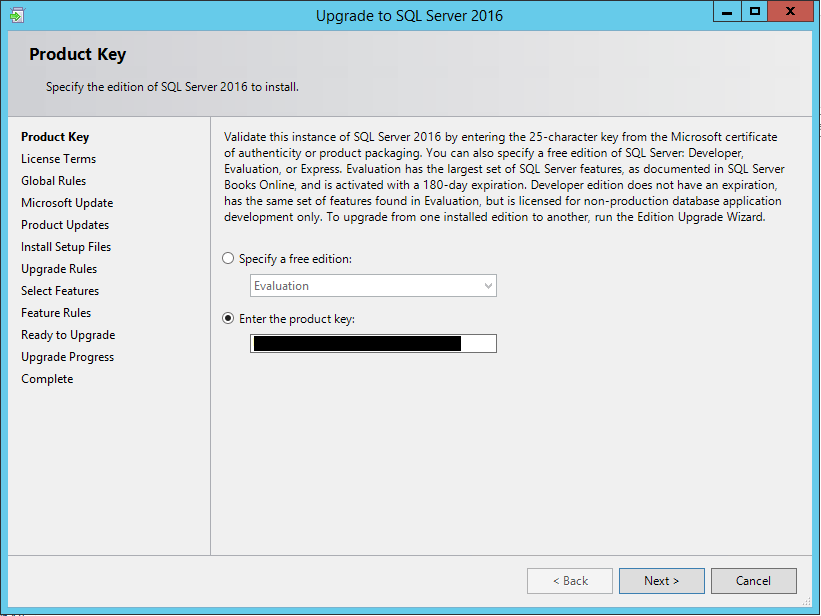Image resolution: width=821 pixels, height=616 pixels.
Task: Select the Complete step
Action: click(x=46, y=378)
